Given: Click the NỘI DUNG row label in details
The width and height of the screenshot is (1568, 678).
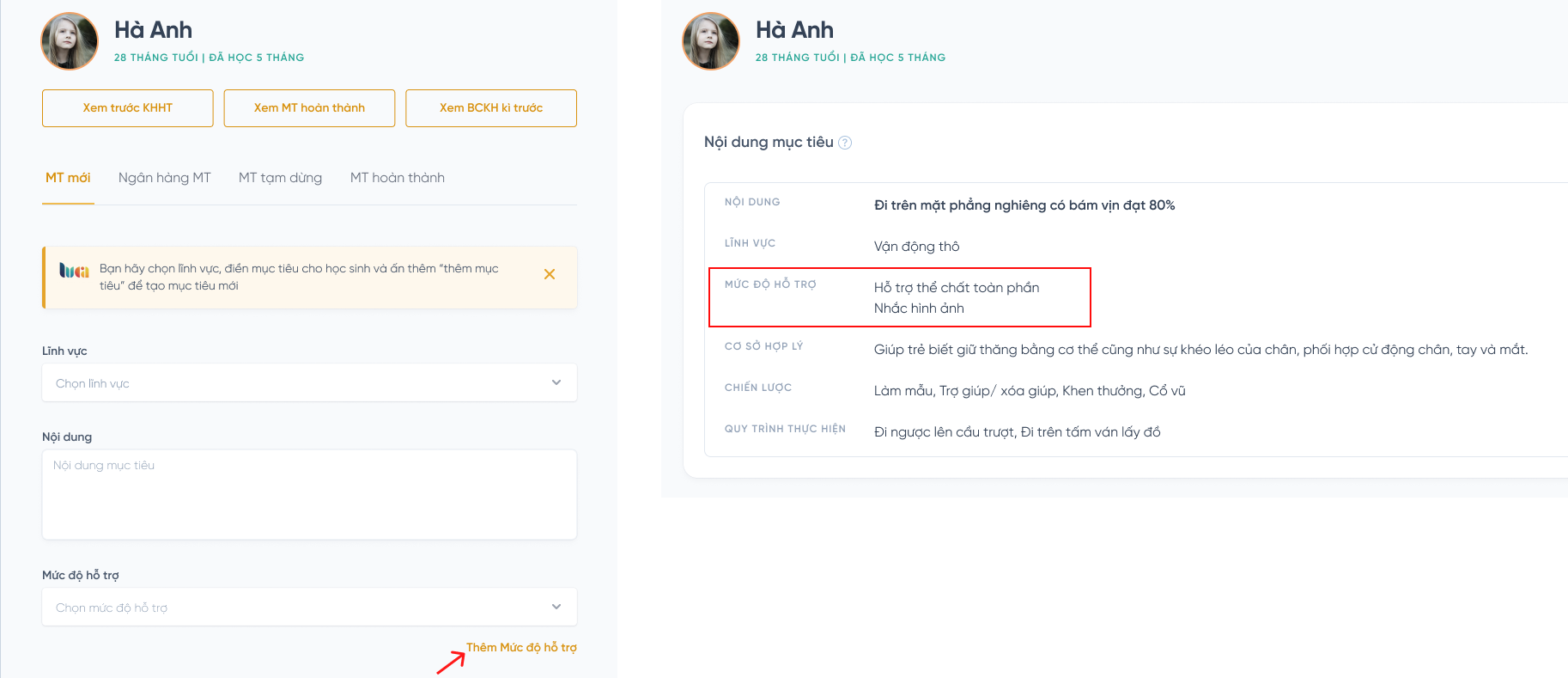Looking at the screenshot, I should 752,202.
